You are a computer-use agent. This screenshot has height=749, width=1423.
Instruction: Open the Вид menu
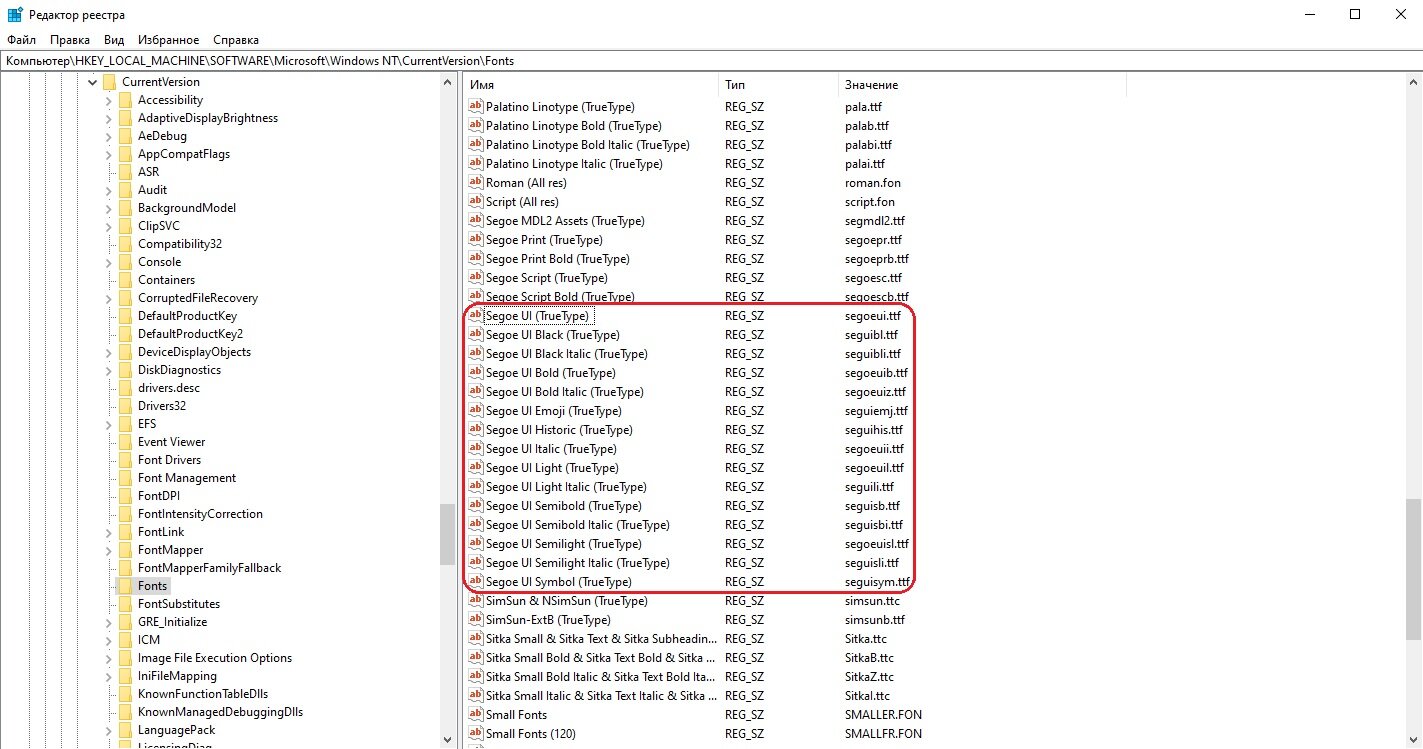click(x=114, y=40)
